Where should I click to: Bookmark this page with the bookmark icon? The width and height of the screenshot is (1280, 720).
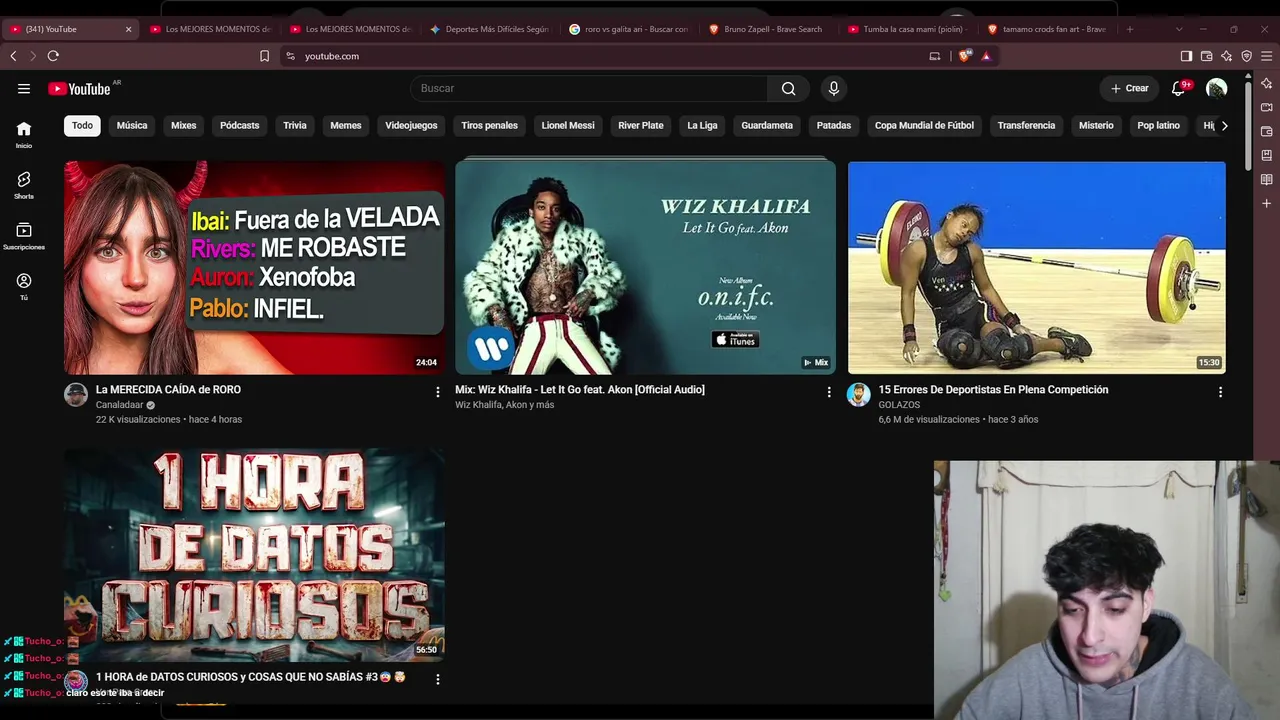tap(264, 56)
